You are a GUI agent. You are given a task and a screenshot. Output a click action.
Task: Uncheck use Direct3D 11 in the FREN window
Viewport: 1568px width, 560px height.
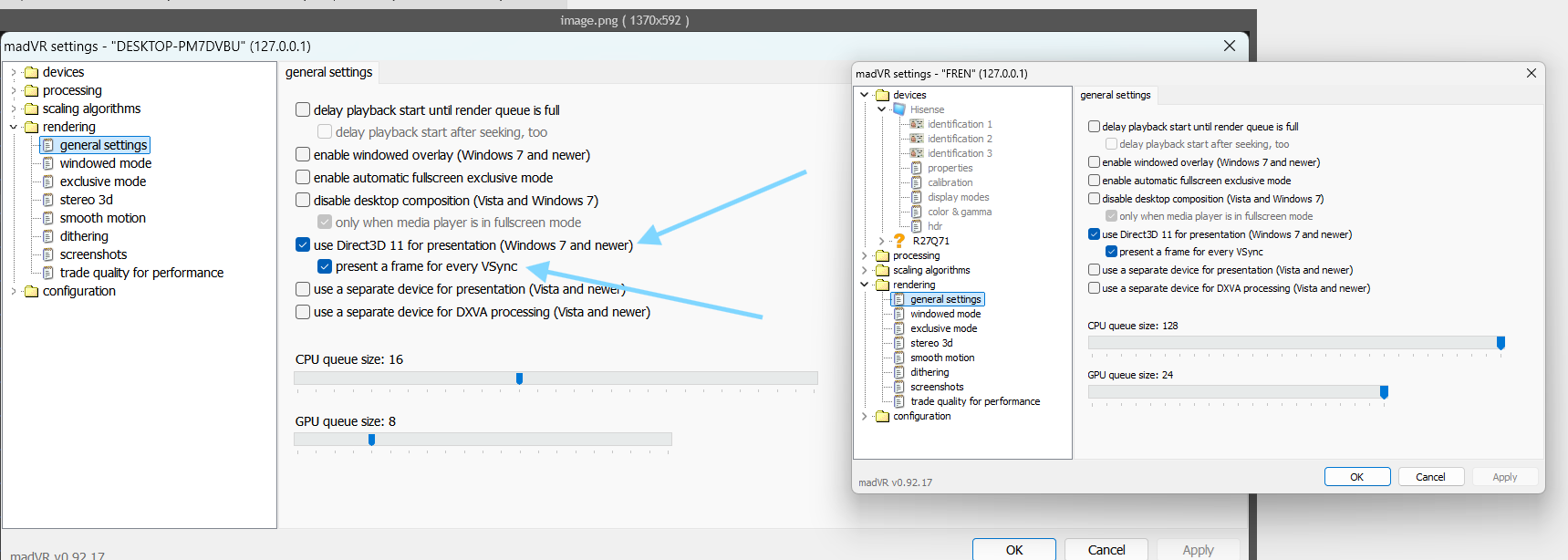coord(1094,234)
